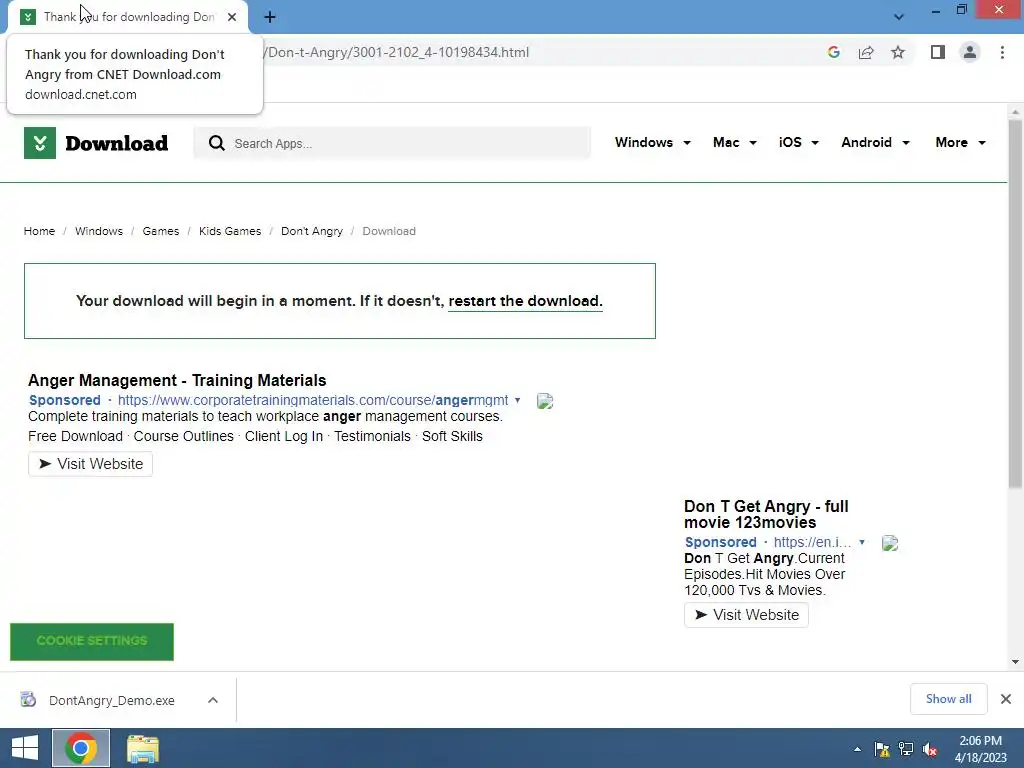Expand the Android dropdown menu

(875, 142)
